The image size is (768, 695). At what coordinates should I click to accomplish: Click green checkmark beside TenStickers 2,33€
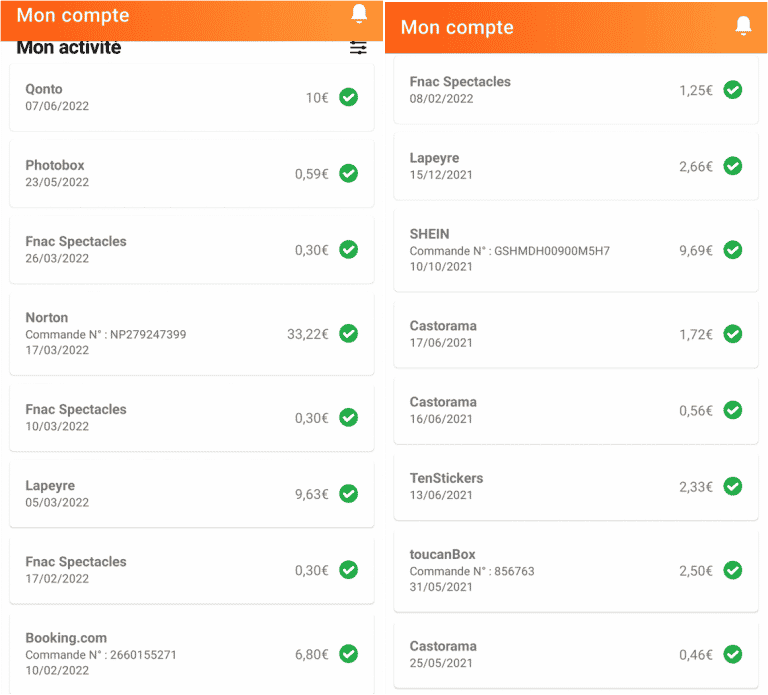[732, 486]
